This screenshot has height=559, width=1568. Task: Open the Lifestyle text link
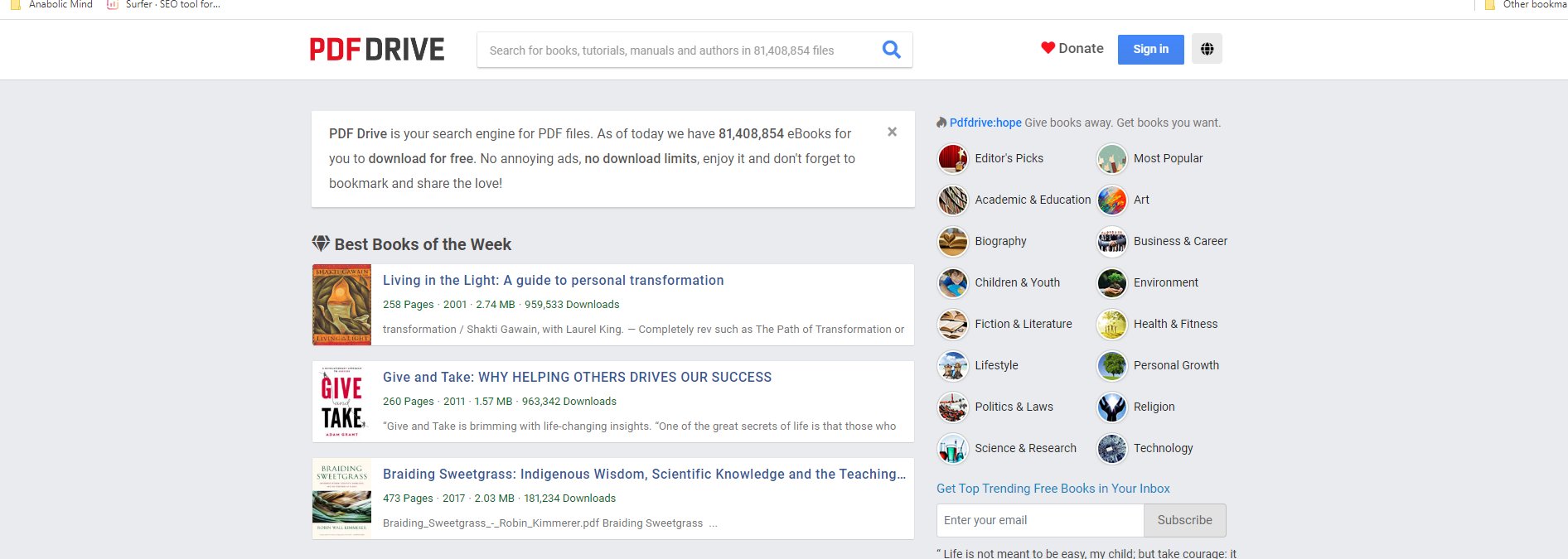996,365
